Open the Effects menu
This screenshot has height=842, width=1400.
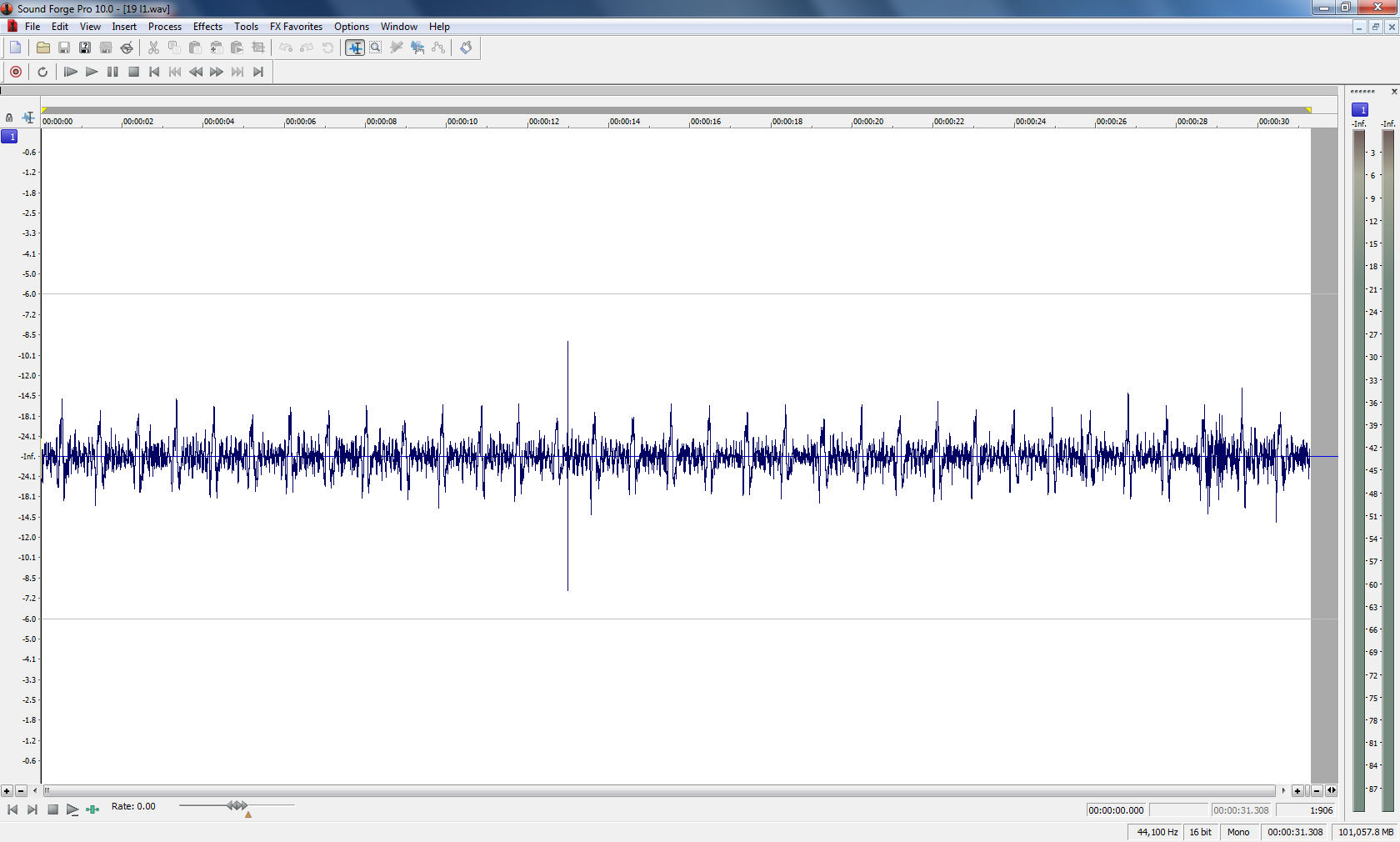tap(207, 27)
